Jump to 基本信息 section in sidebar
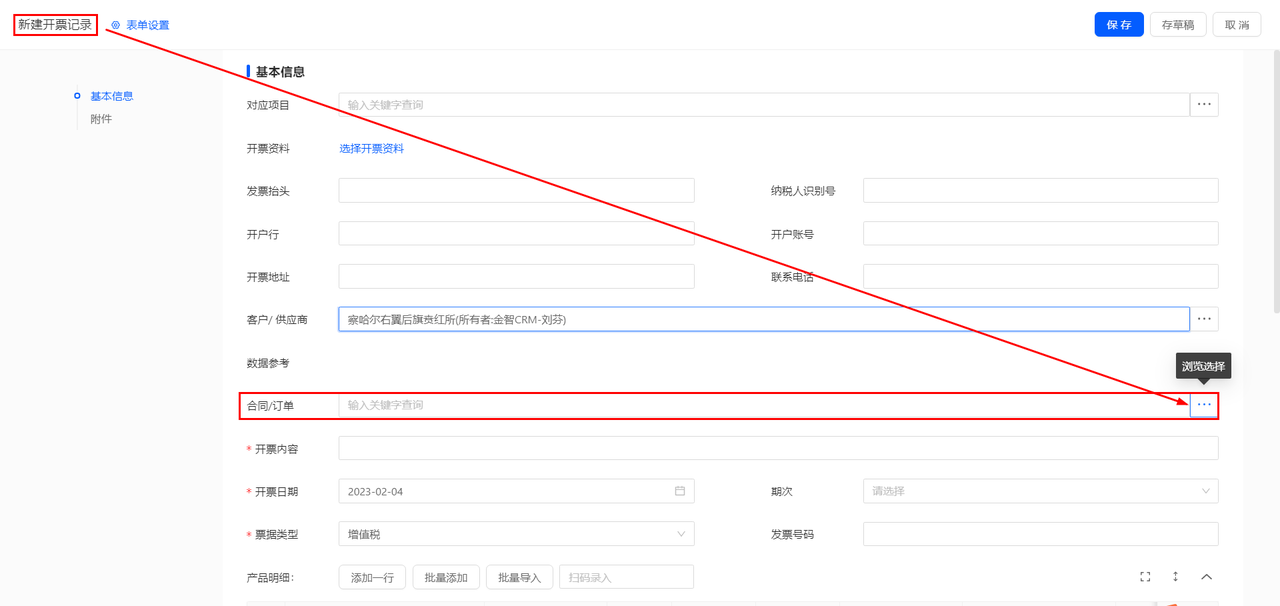This screenshot has height=606, width=1280. 111,96
